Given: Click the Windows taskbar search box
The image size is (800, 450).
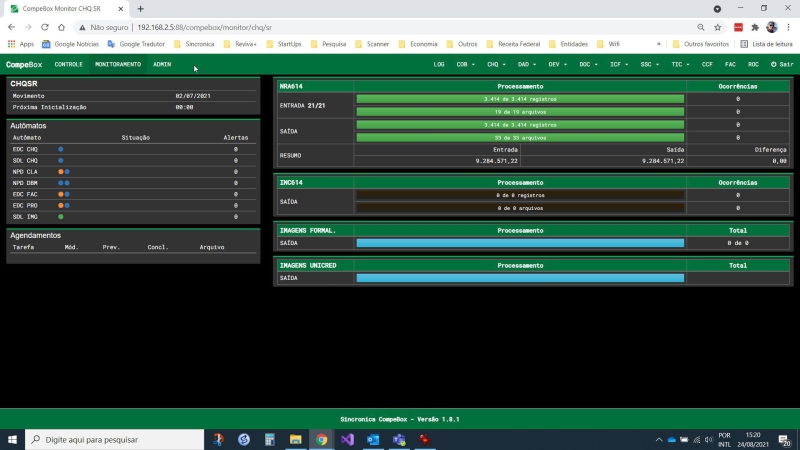Looking at the screenshot, I should tap(114, 439).
